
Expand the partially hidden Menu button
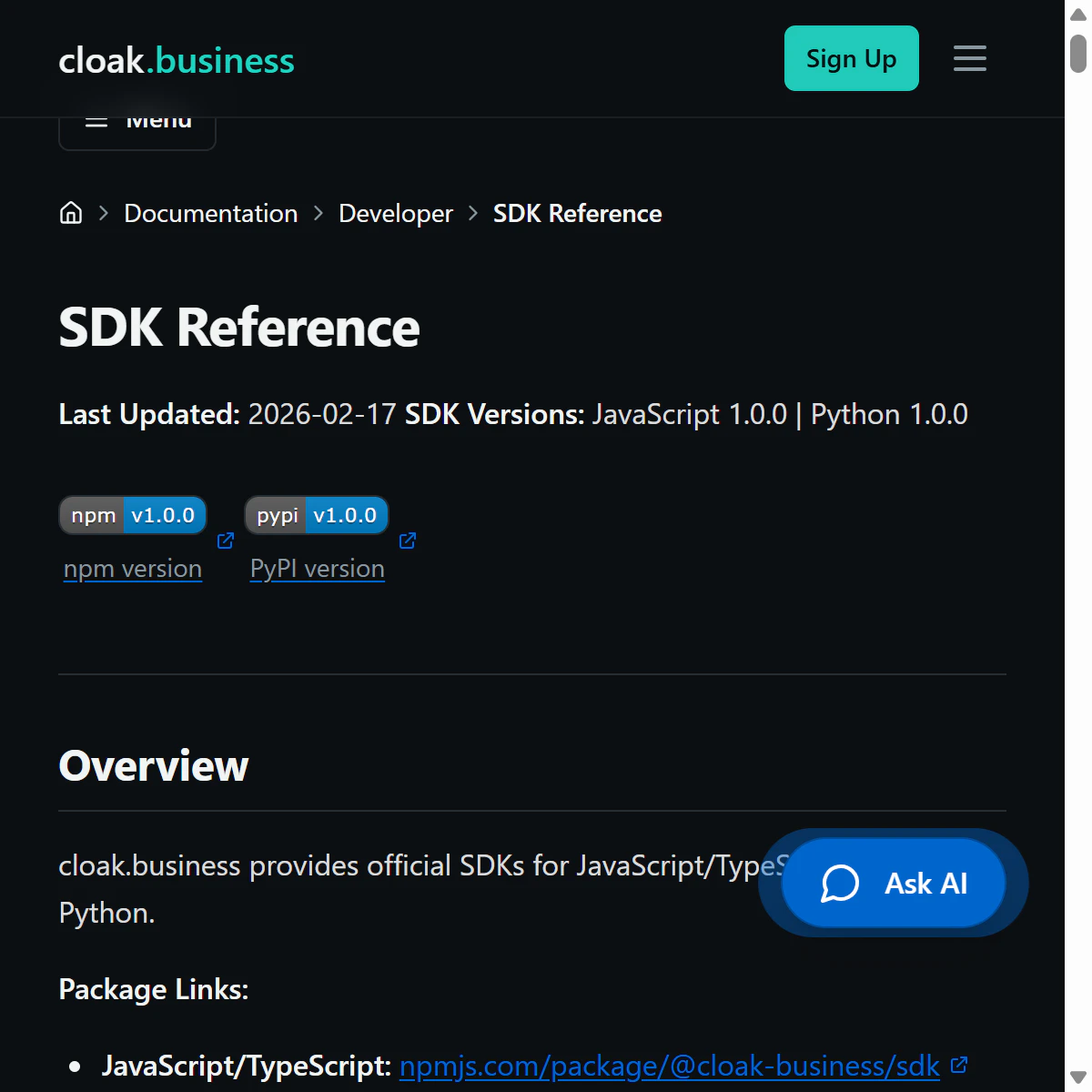[137, 133]
